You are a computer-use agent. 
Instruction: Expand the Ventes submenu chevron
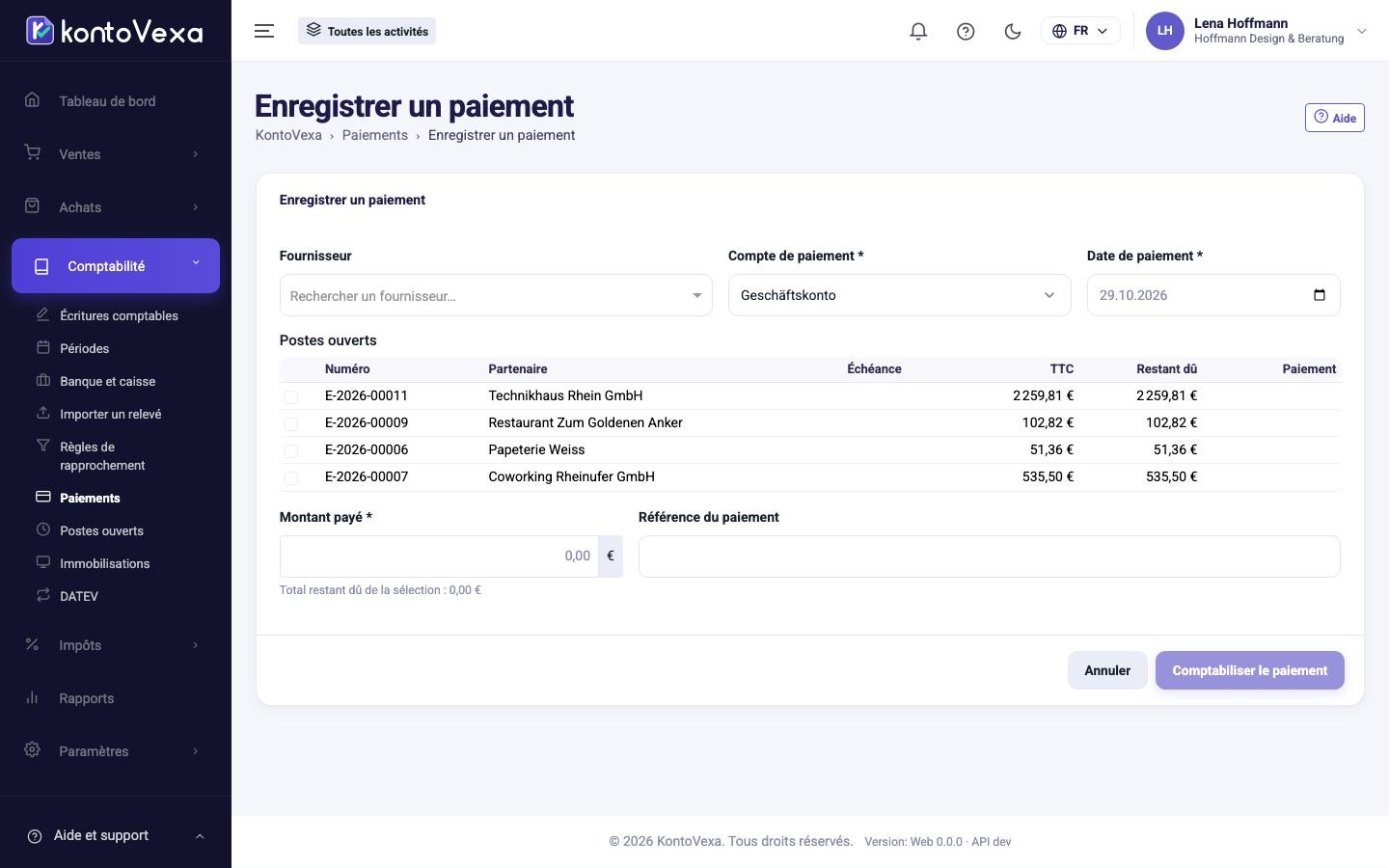[195, 154]
